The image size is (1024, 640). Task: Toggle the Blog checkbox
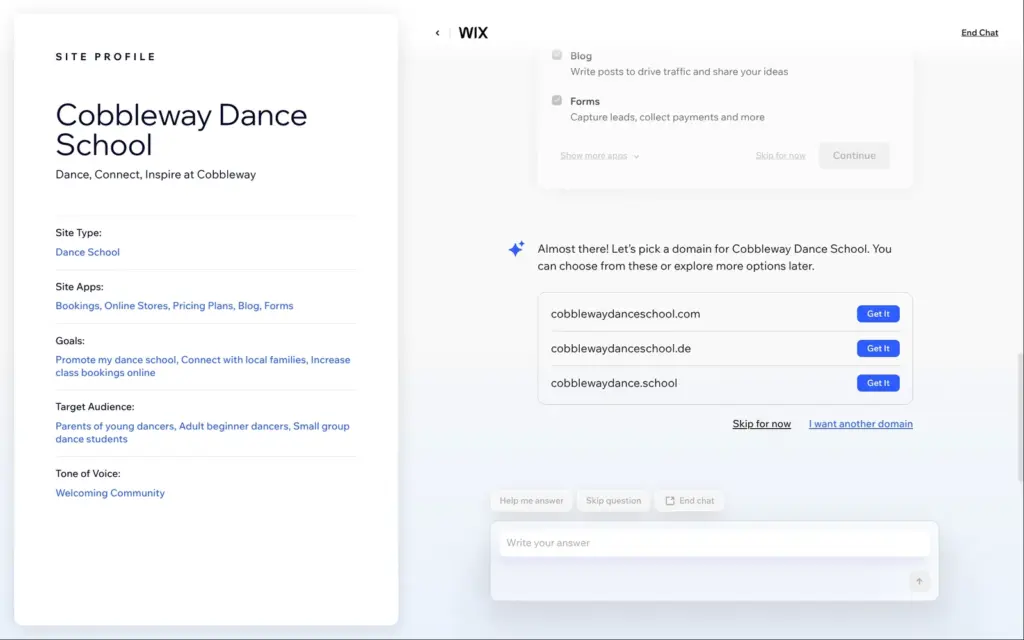pyautogui.click(x=556, y=55)
